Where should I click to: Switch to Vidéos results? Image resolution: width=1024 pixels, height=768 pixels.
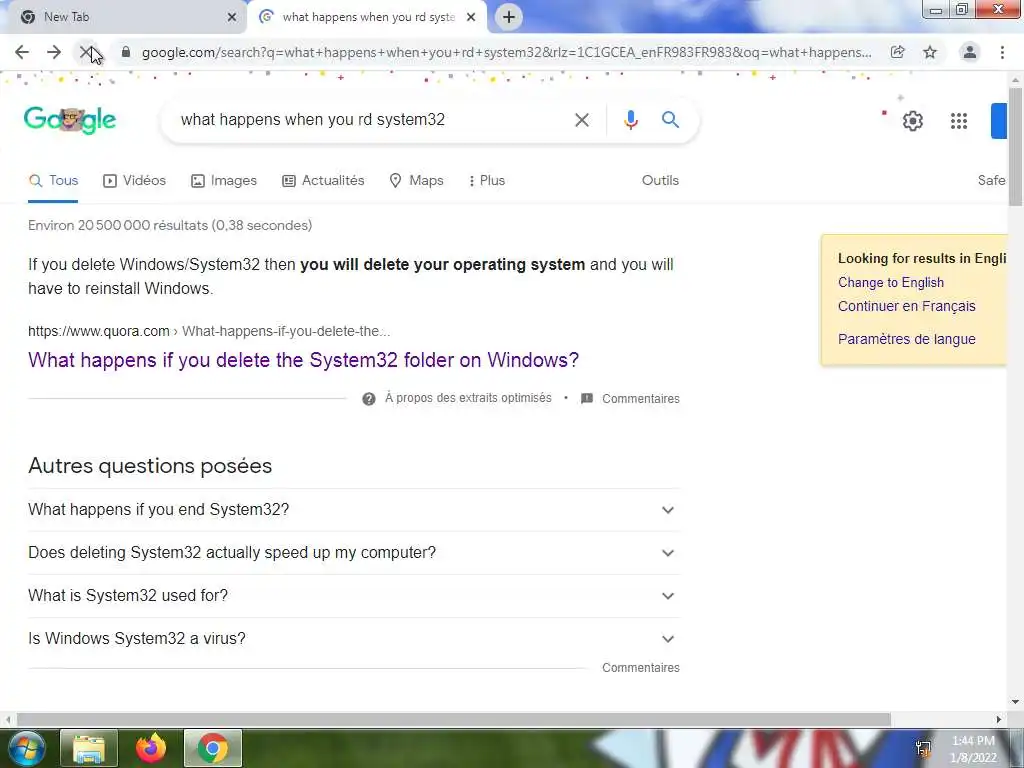click(135, 181)
